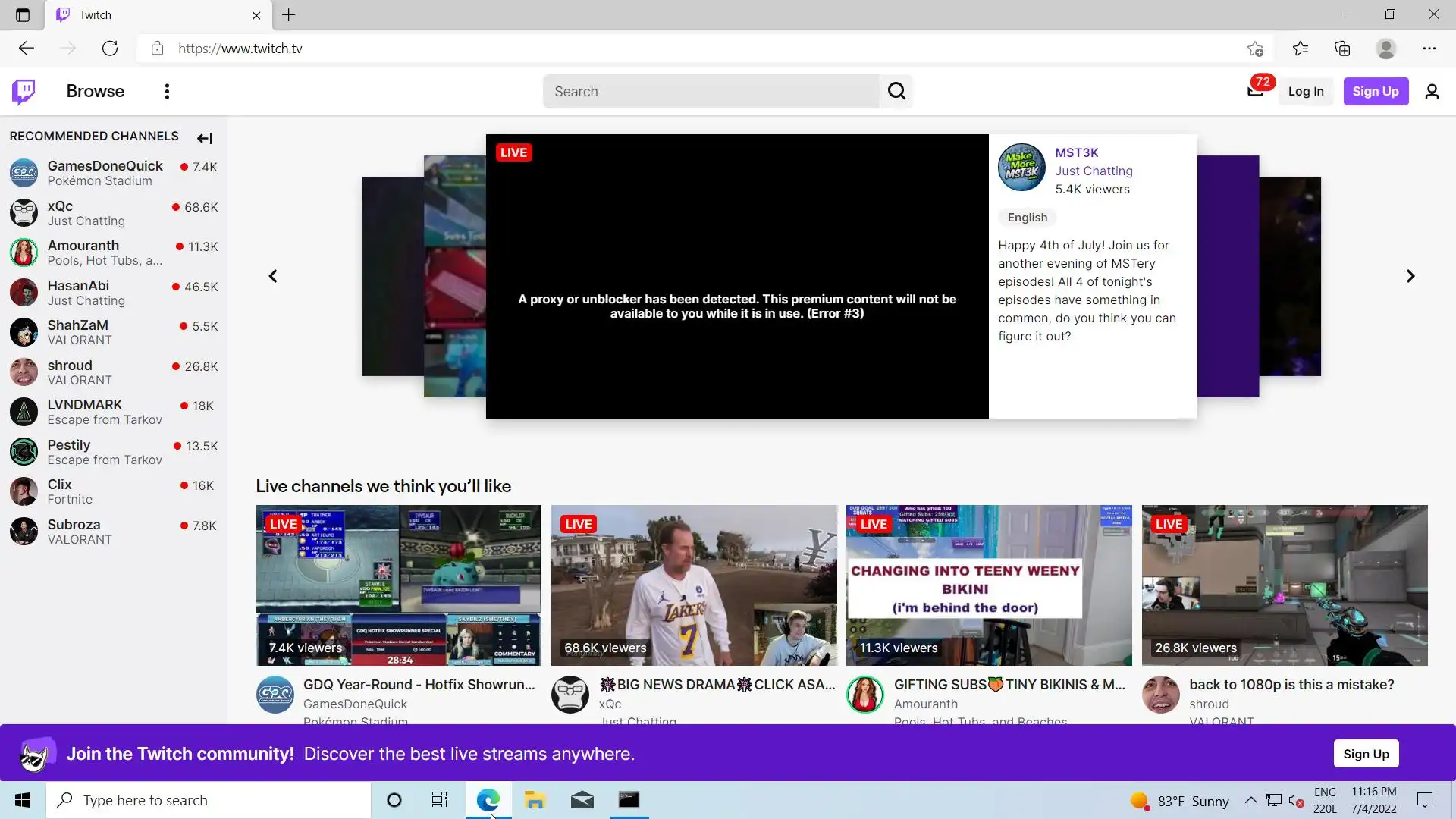Open xQc channel in sidebar
Screen dimensions: 1456x819
coord(61,206)
